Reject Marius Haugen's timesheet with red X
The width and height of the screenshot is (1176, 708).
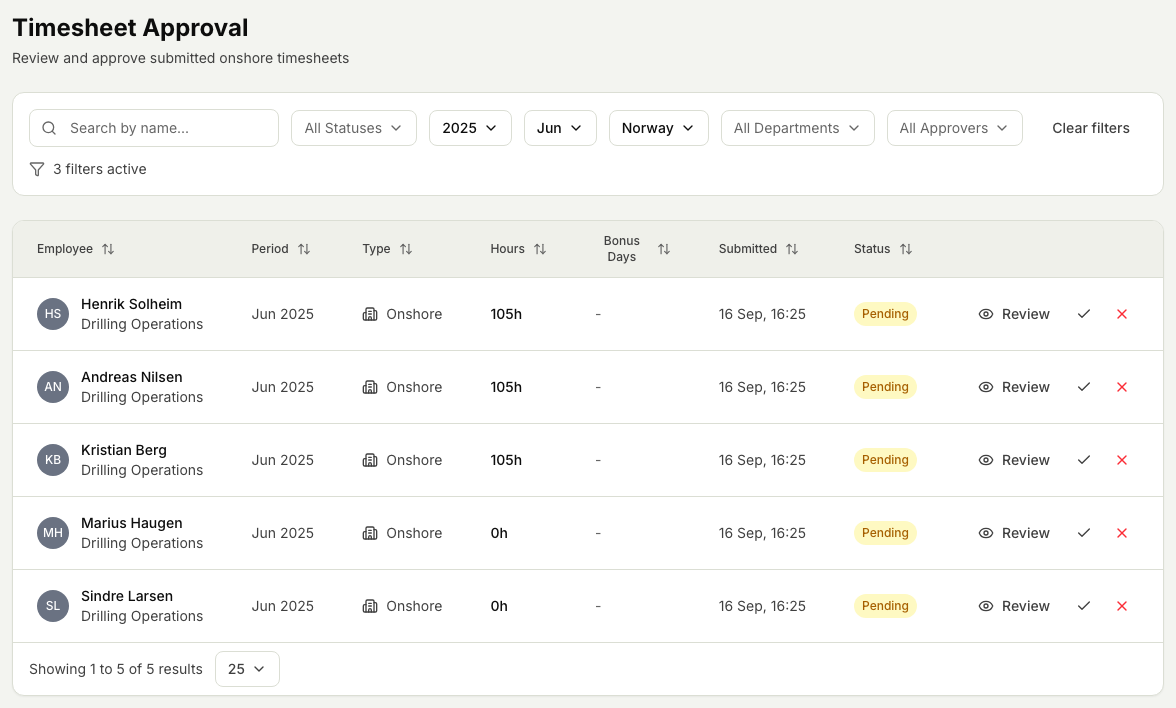(x=1122, y=533)
